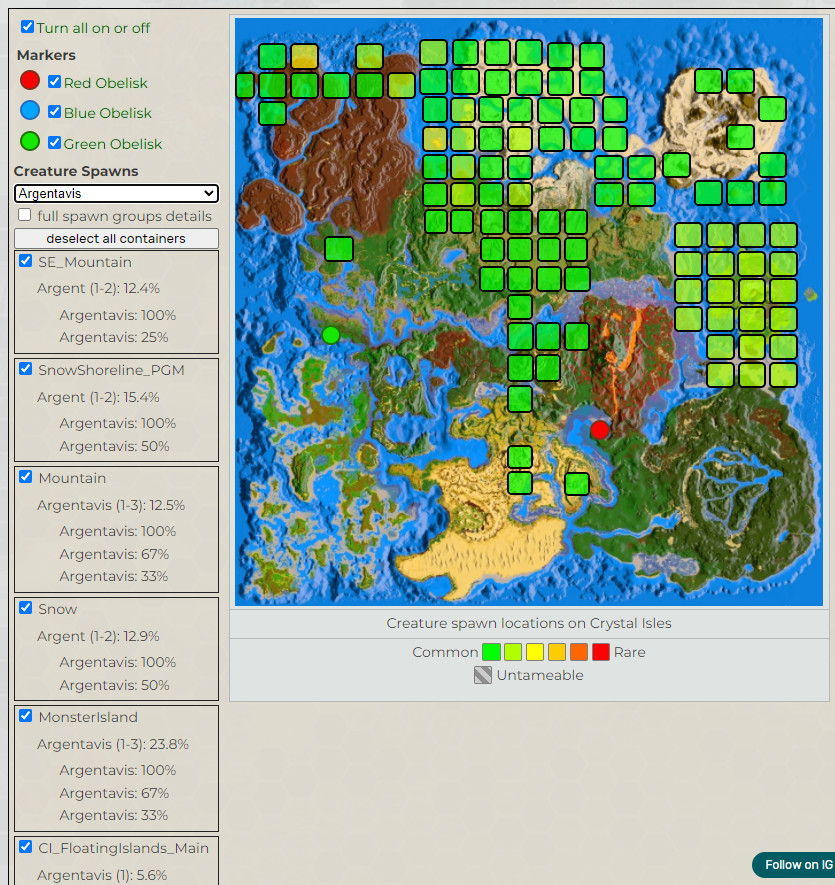Uncheck the Snow container checkbox
This screenshot has width=835, height=885.
click(25, 607)
